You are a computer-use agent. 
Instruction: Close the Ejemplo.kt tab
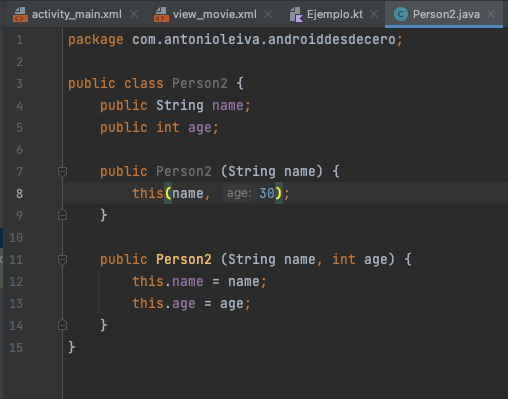coord(374,14)
